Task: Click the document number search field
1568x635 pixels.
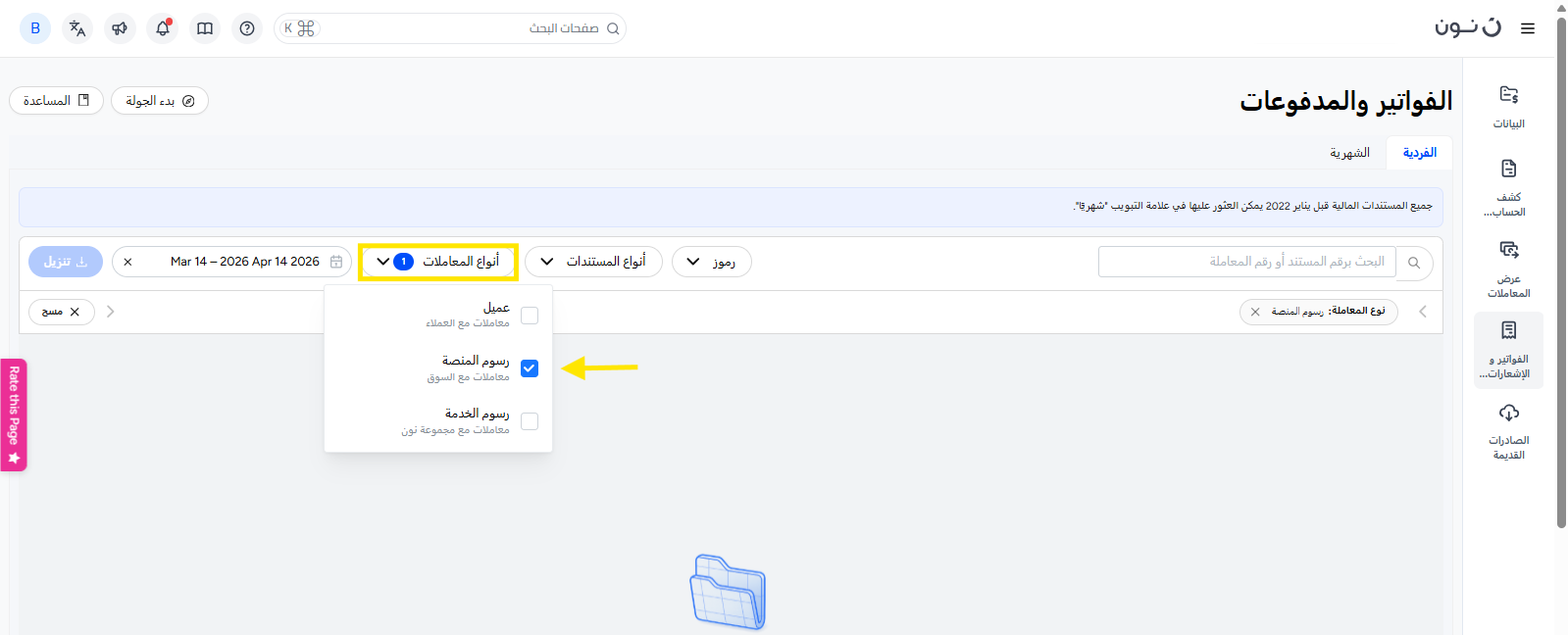Action: click(x=1245, y=262)
